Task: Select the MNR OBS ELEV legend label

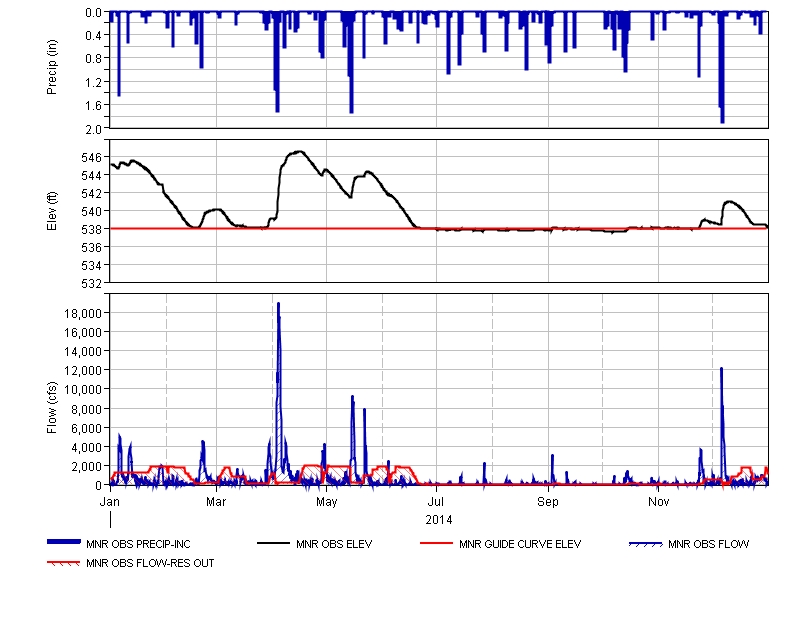Action: click(x=334, y=544)
